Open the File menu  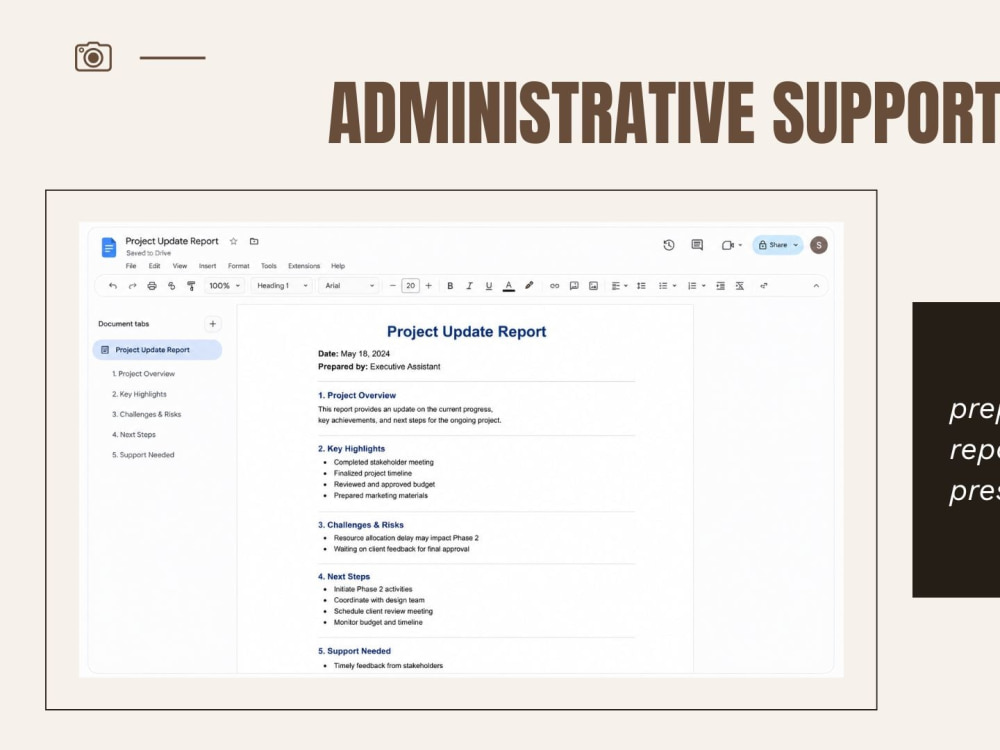tap(131, 266)
